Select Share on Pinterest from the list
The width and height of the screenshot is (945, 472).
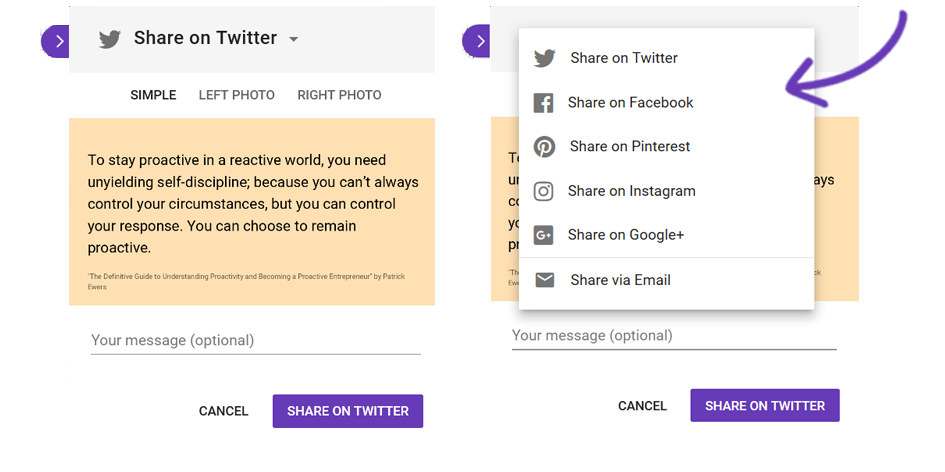coord(667,146)
